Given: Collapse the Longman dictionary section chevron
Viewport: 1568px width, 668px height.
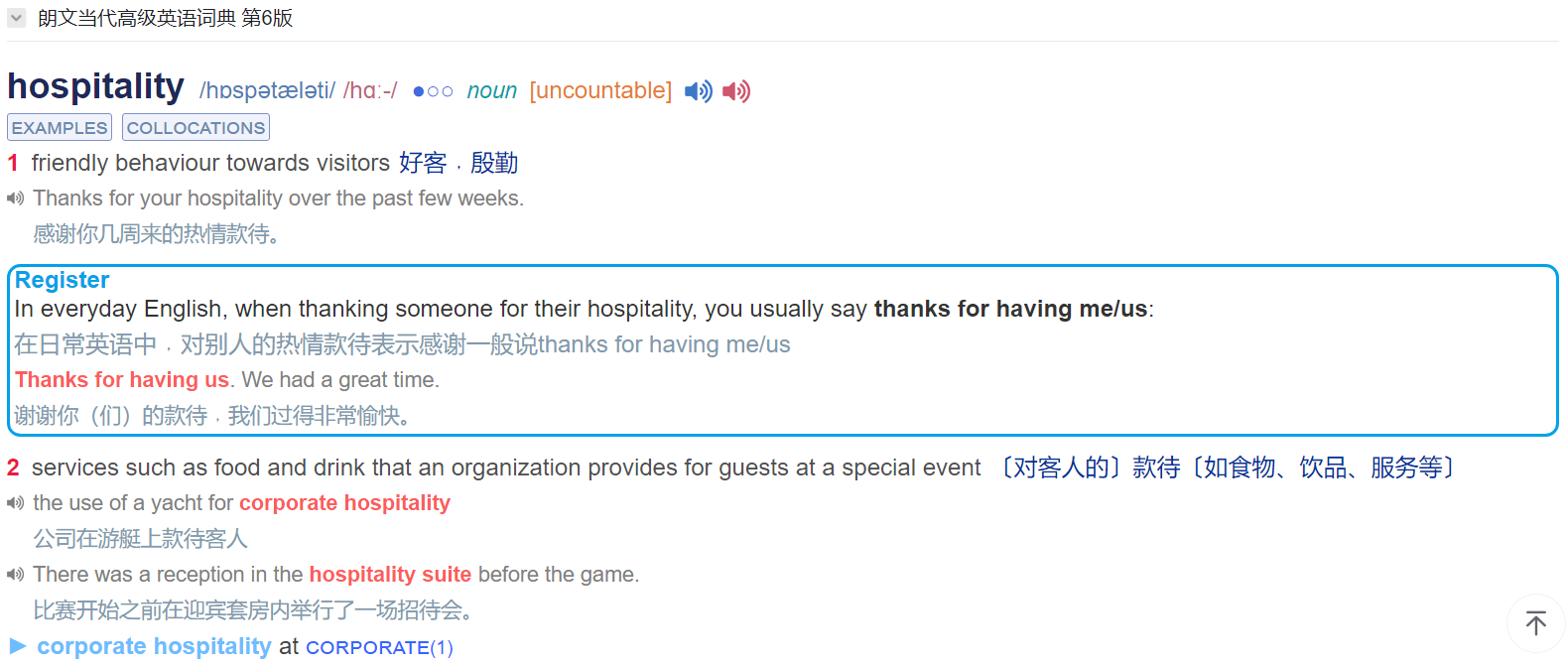Looking at the screenshot, I should 16,18.
